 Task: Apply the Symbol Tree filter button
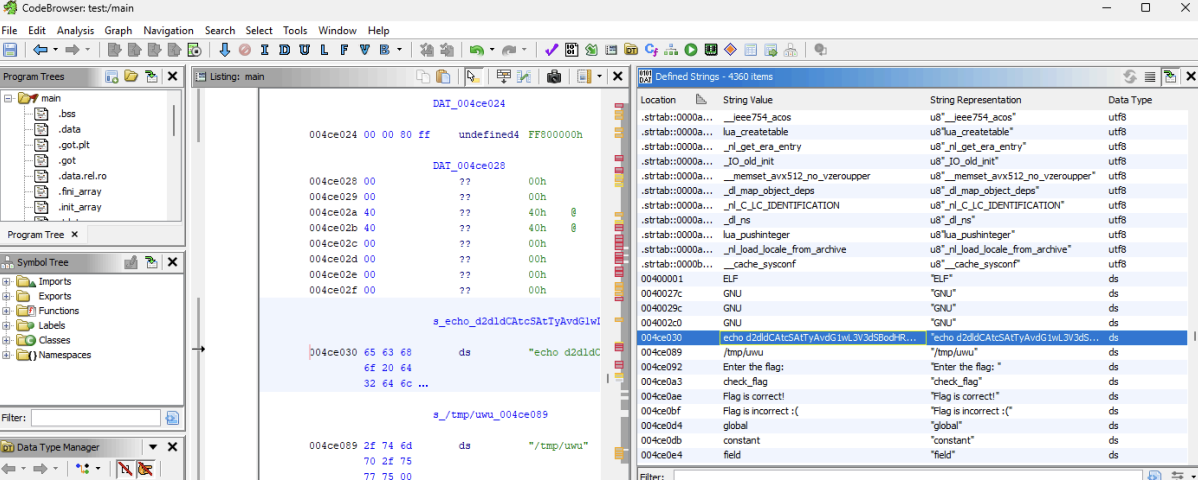172,418
